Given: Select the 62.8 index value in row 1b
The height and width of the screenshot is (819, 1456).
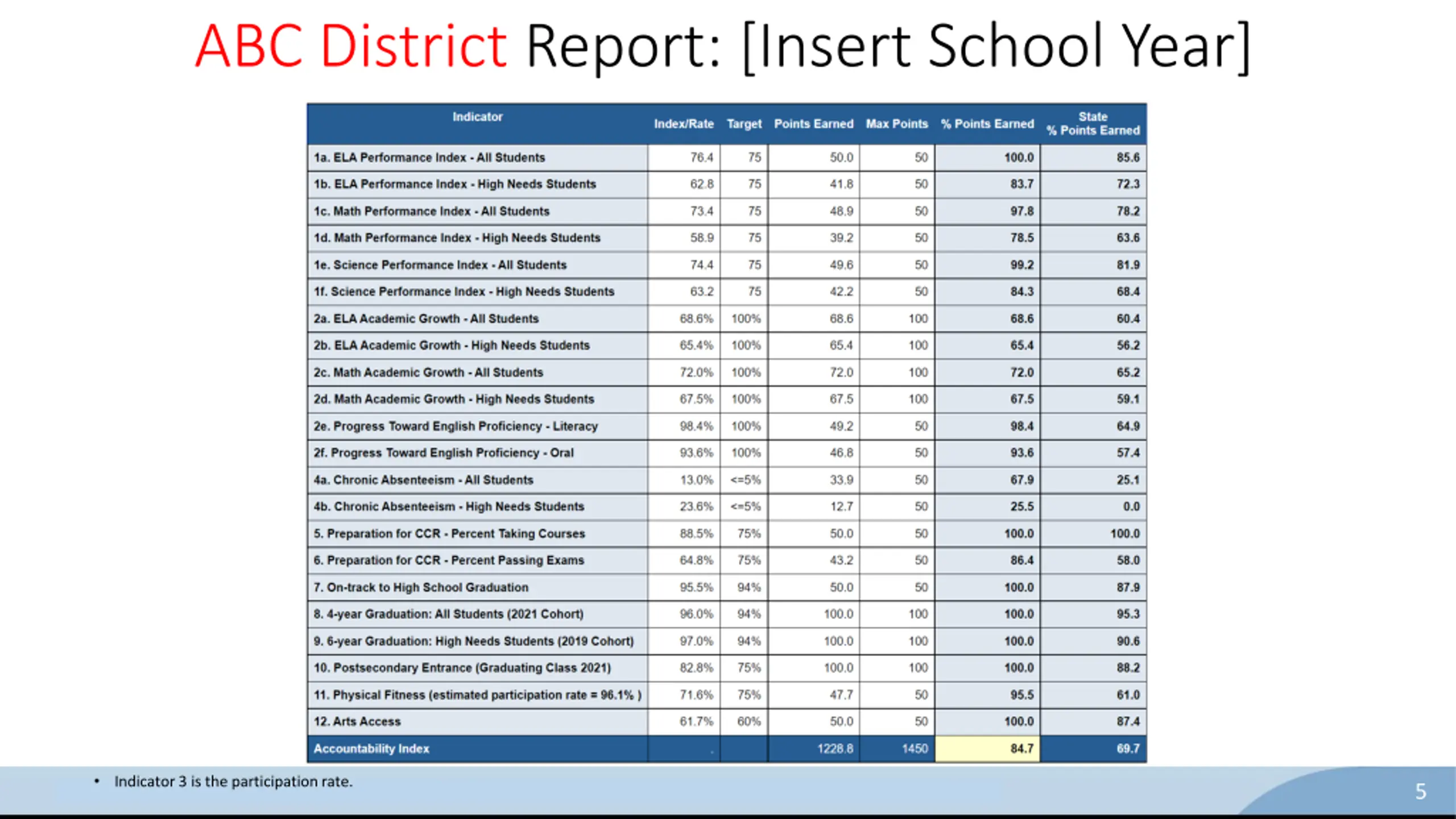Looking at the screenshot, I should coord(702,184).
